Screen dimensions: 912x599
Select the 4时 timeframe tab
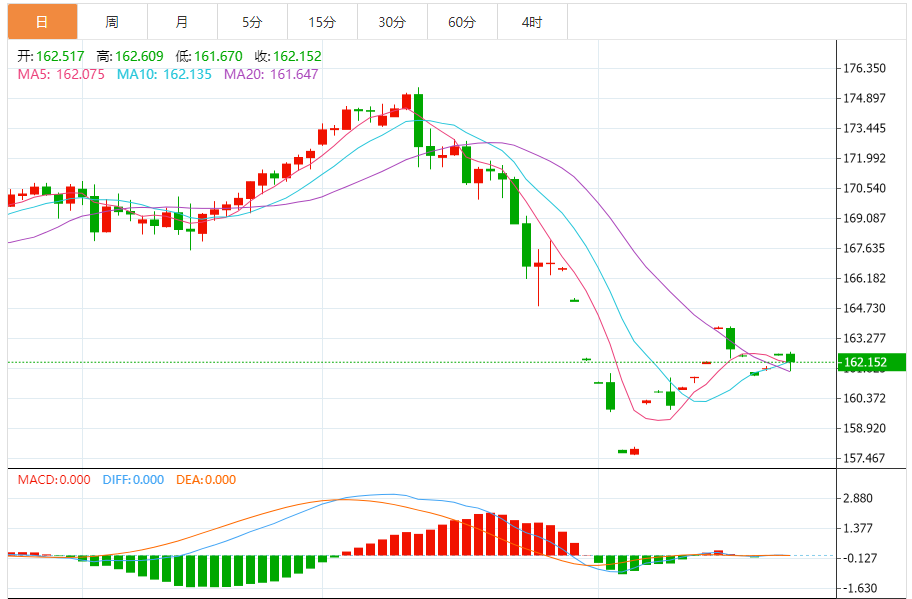(532, 22)
